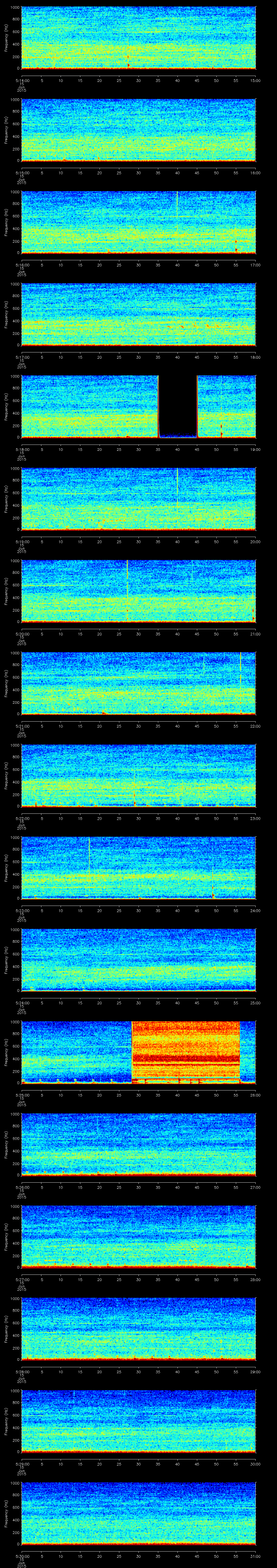Image resolution: width=277 pixels, height=1568 pixels.
Task: Select the spectrogram panel starting at 5:17:00
Action: click(138, 315)
